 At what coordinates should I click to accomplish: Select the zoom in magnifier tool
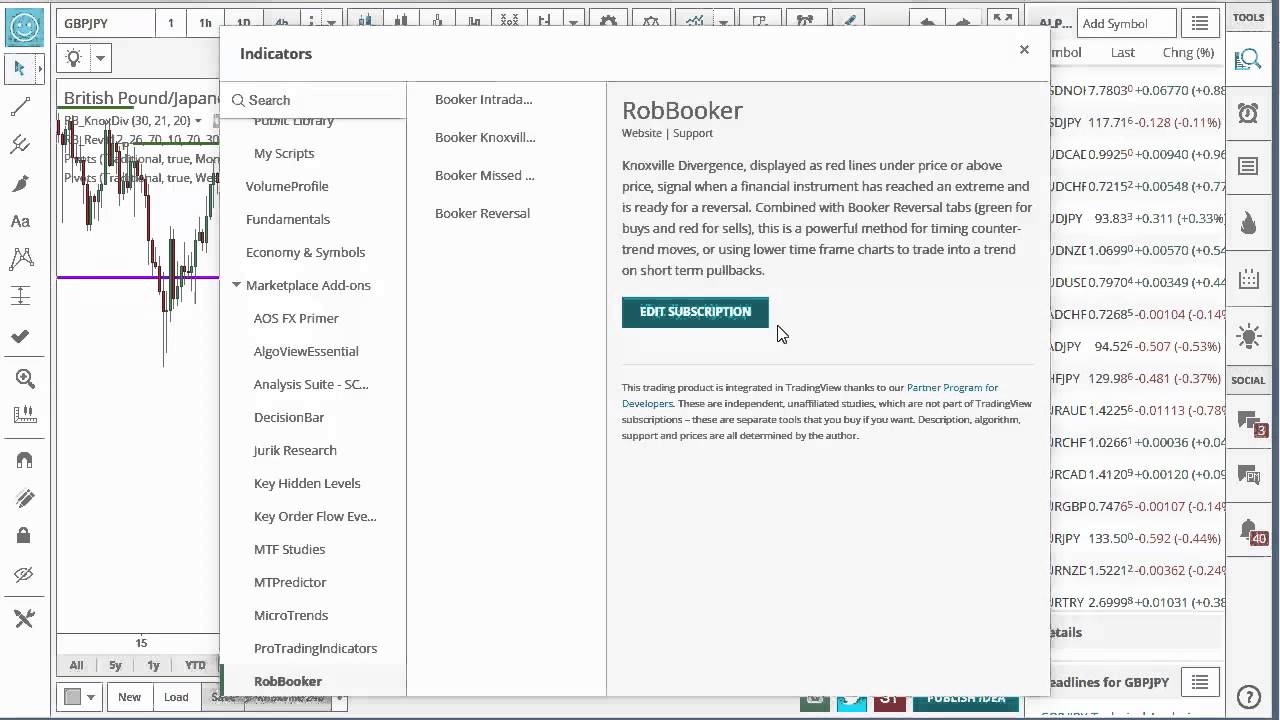pyautogui.click(x=24, y=378)
